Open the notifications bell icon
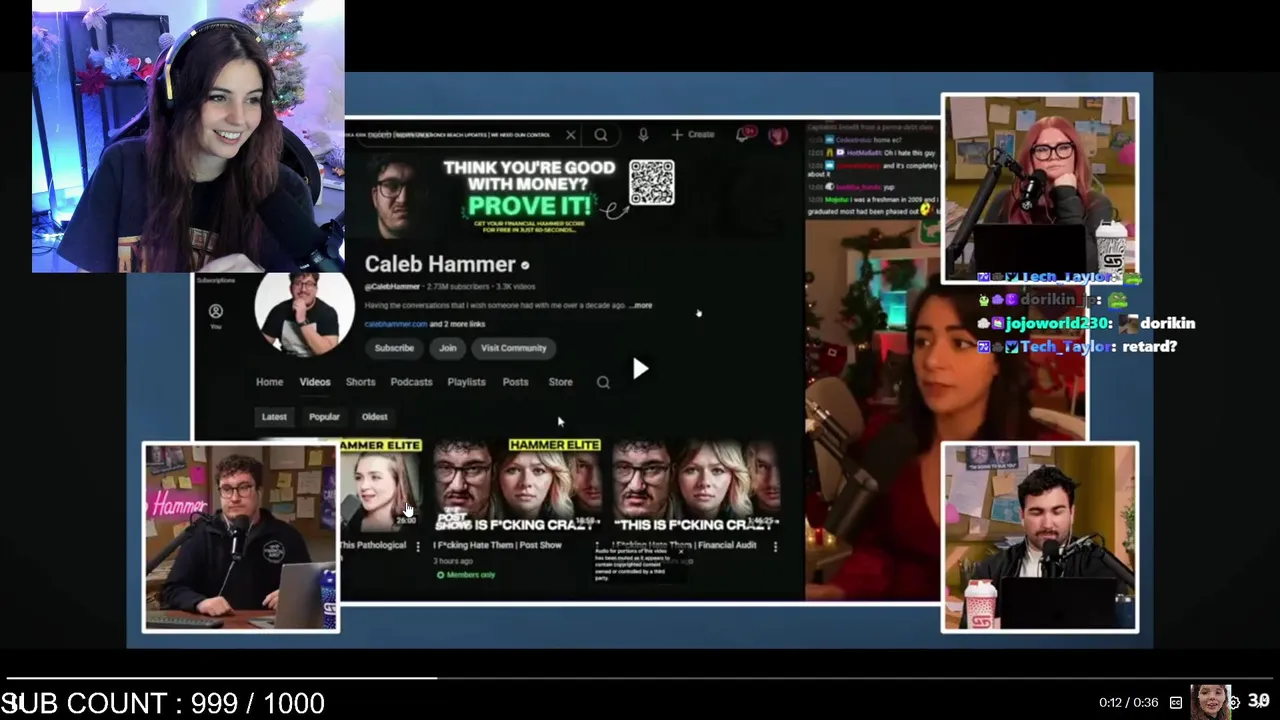The image size is (1280, 720). [x=745, y=135]
